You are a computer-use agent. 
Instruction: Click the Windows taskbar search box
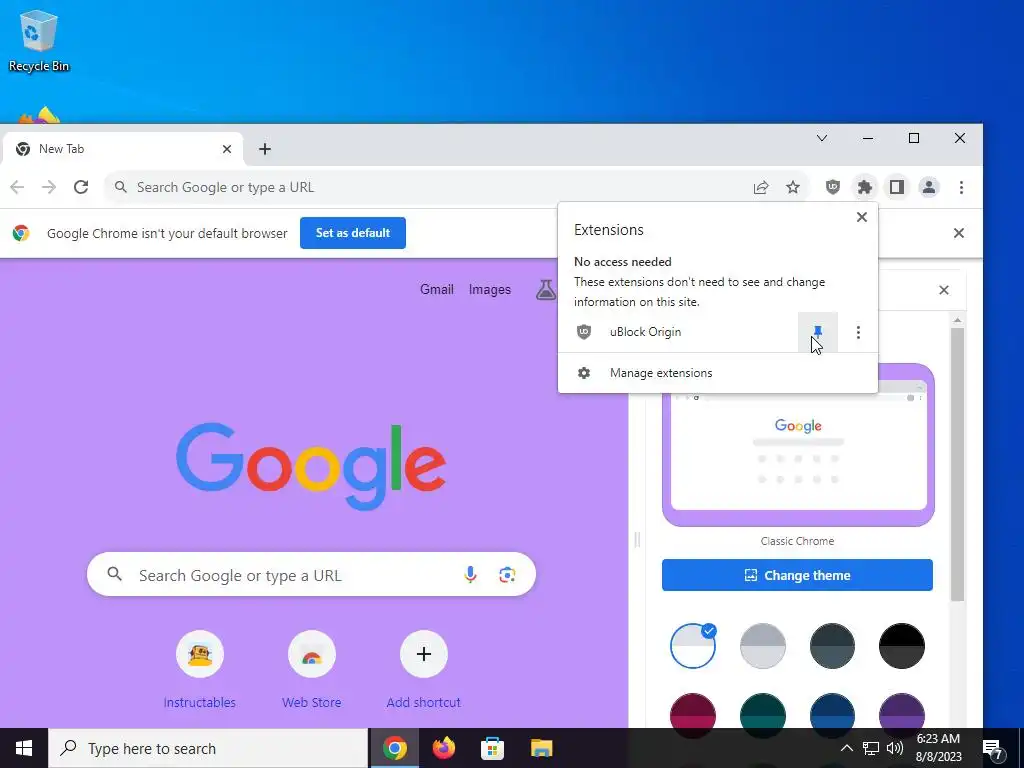coord(208,748)
